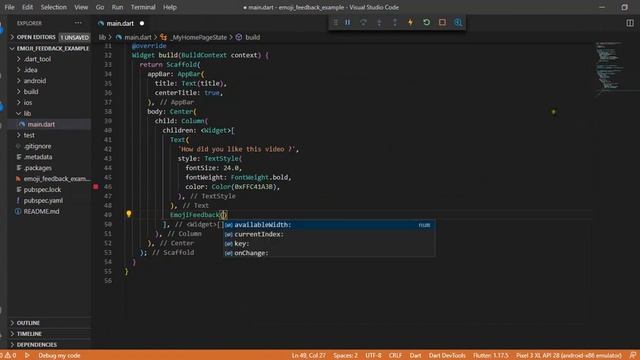Click the lightbulb quick fix icon

tap(129, 213)
